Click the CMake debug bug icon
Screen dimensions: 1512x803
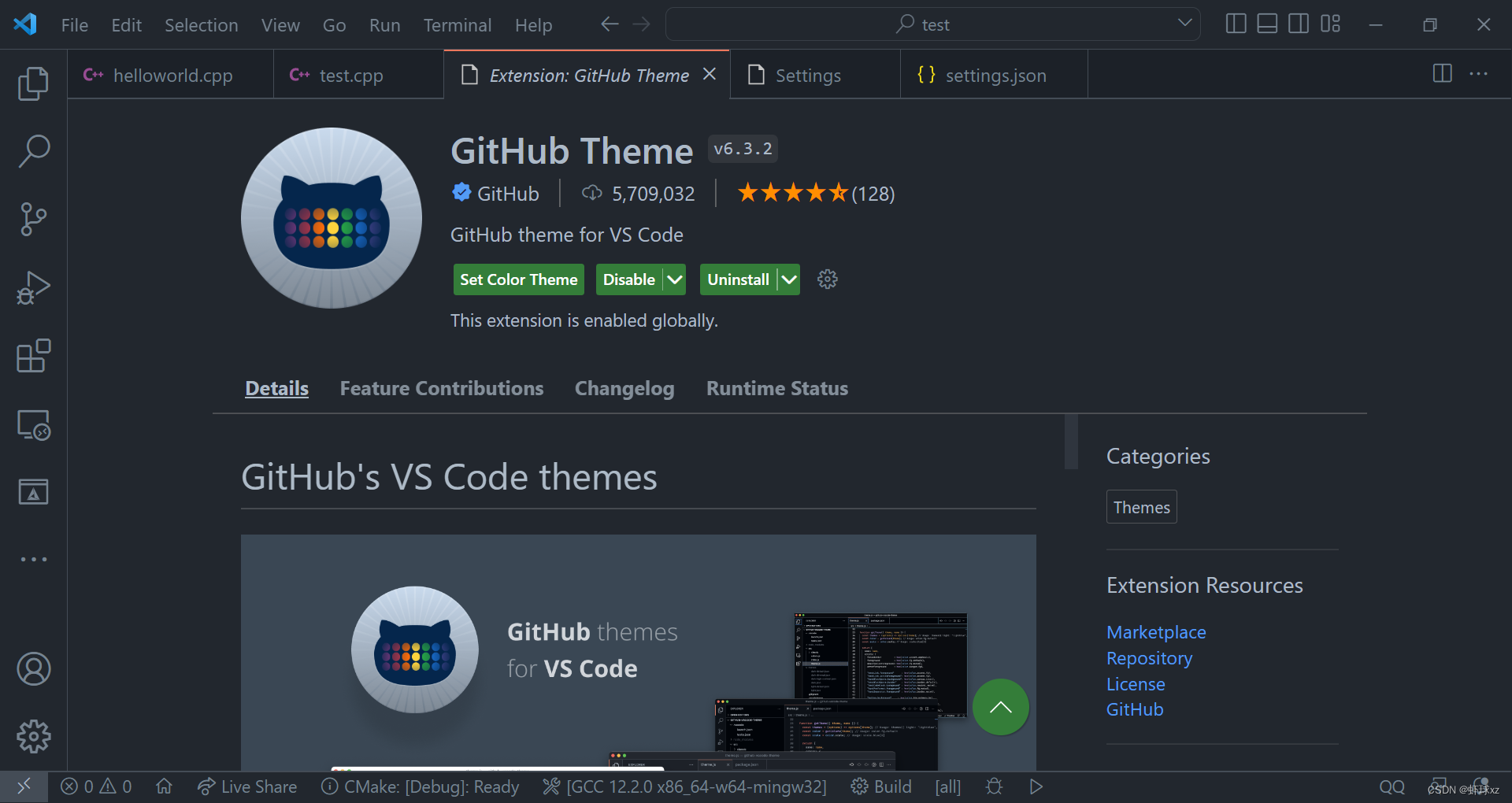pos(994,786)
